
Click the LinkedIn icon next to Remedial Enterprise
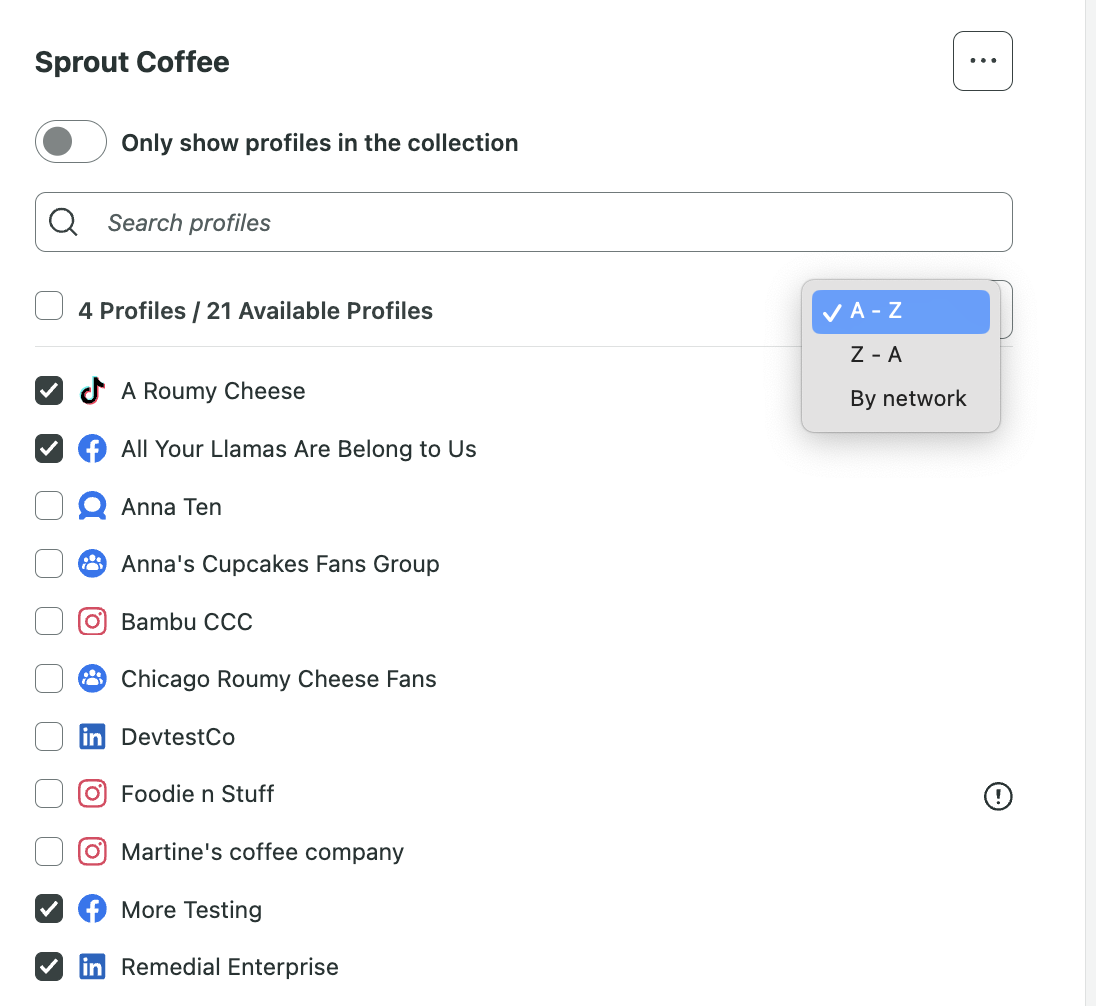pyautogui.click(x=92, y=966)
